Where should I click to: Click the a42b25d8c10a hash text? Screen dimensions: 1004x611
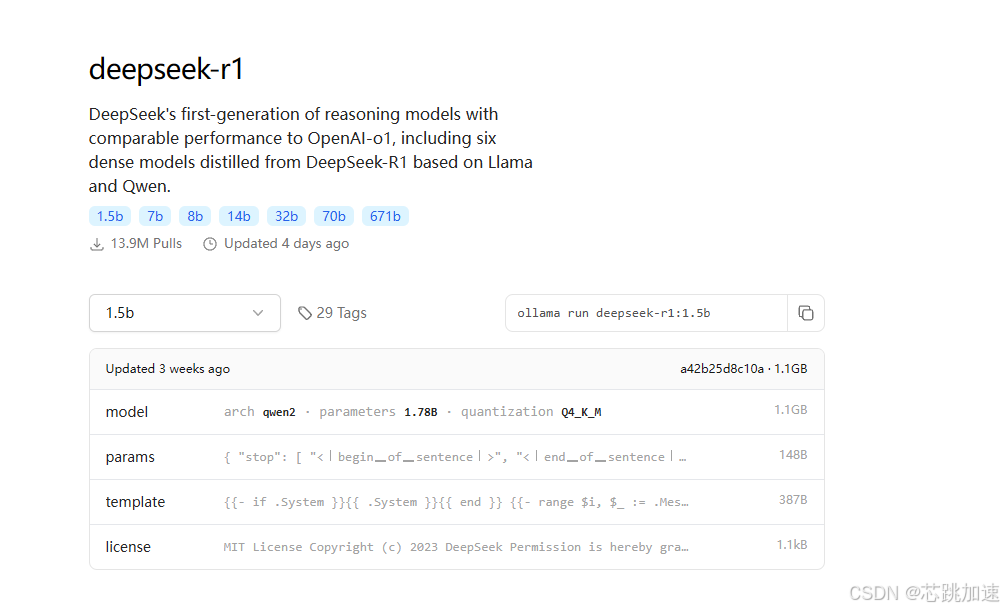click(722, 369)
